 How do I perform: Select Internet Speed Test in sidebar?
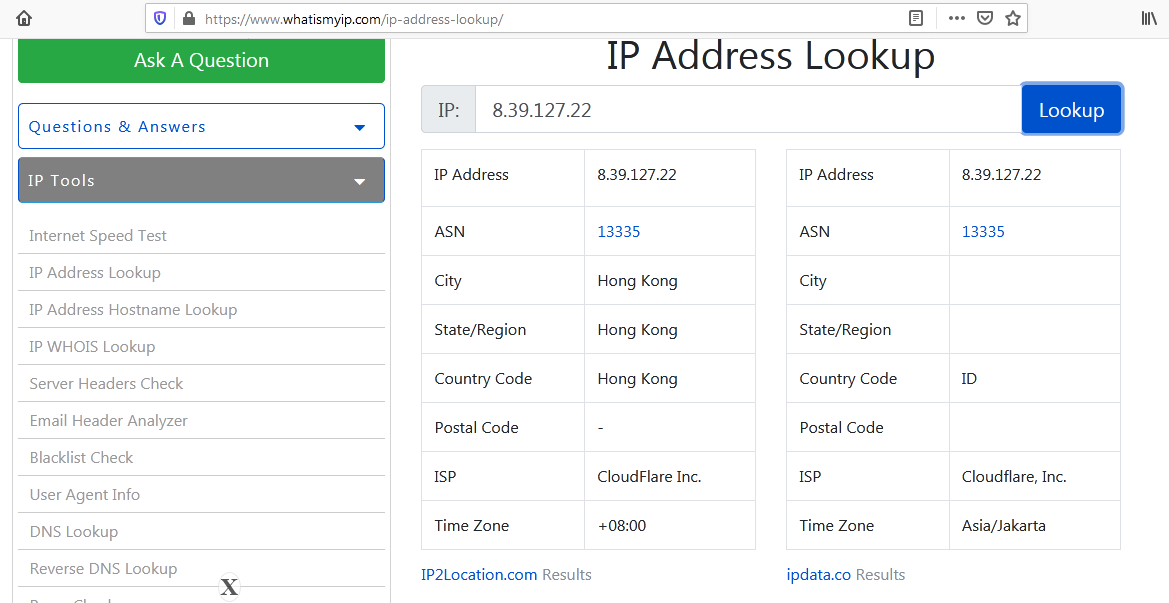pos(98,236)
